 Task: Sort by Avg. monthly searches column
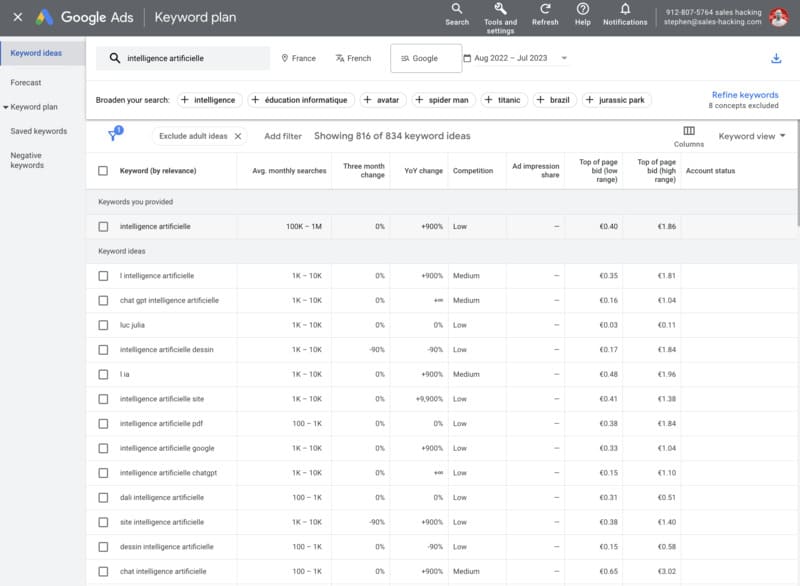point(289,171)
